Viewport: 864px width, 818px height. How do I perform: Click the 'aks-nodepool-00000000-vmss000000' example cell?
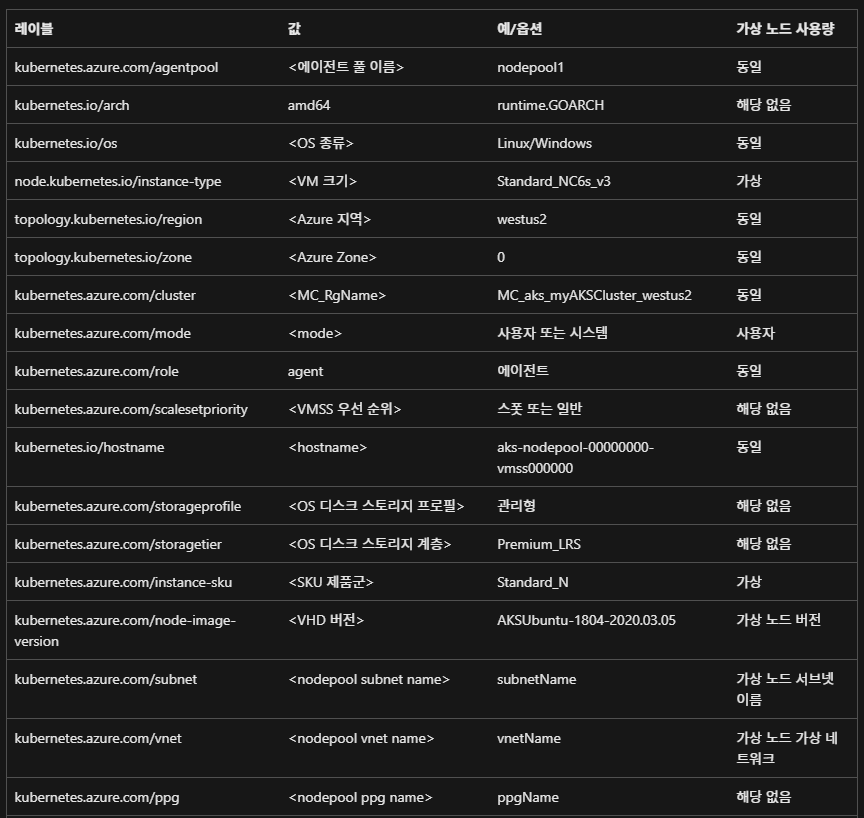[x=575, y=458]
